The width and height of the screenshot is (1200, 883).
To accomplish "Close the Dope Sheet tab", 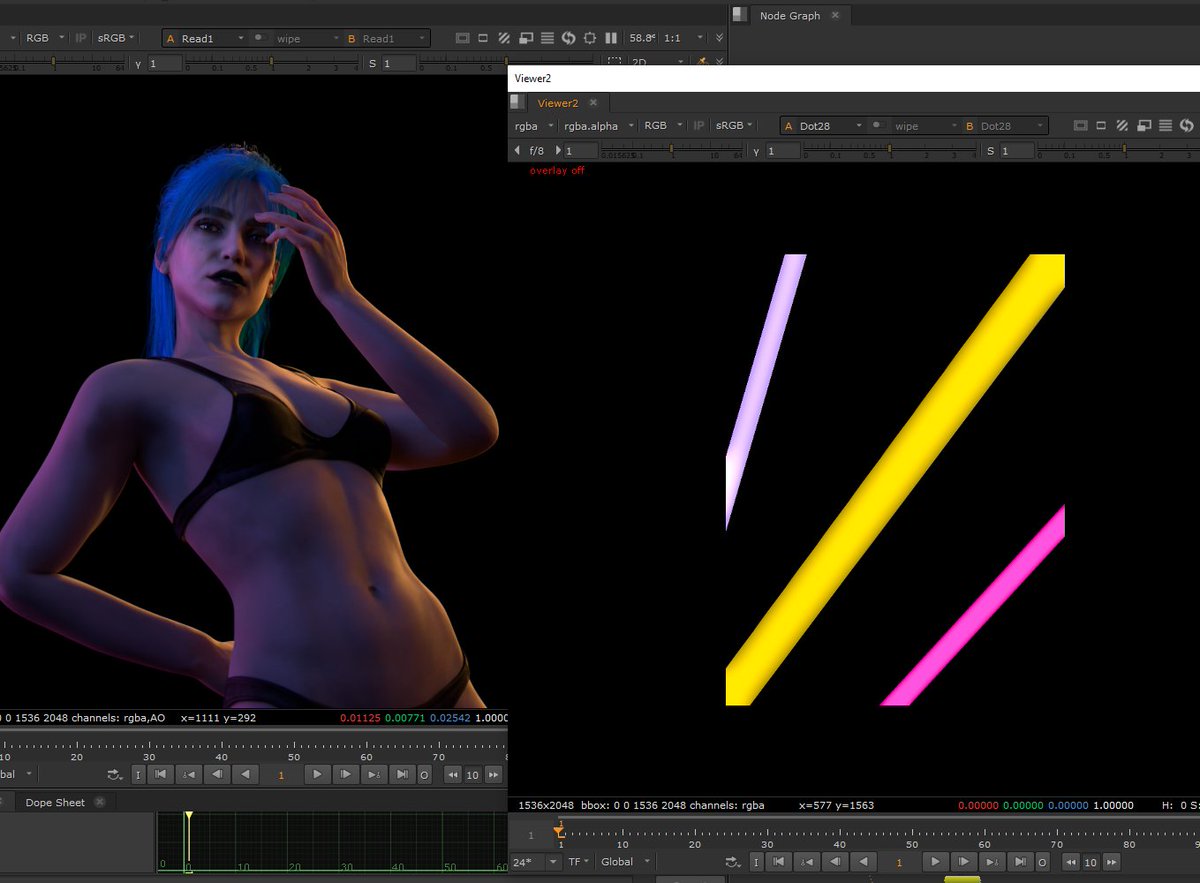I will coord(99,802).
